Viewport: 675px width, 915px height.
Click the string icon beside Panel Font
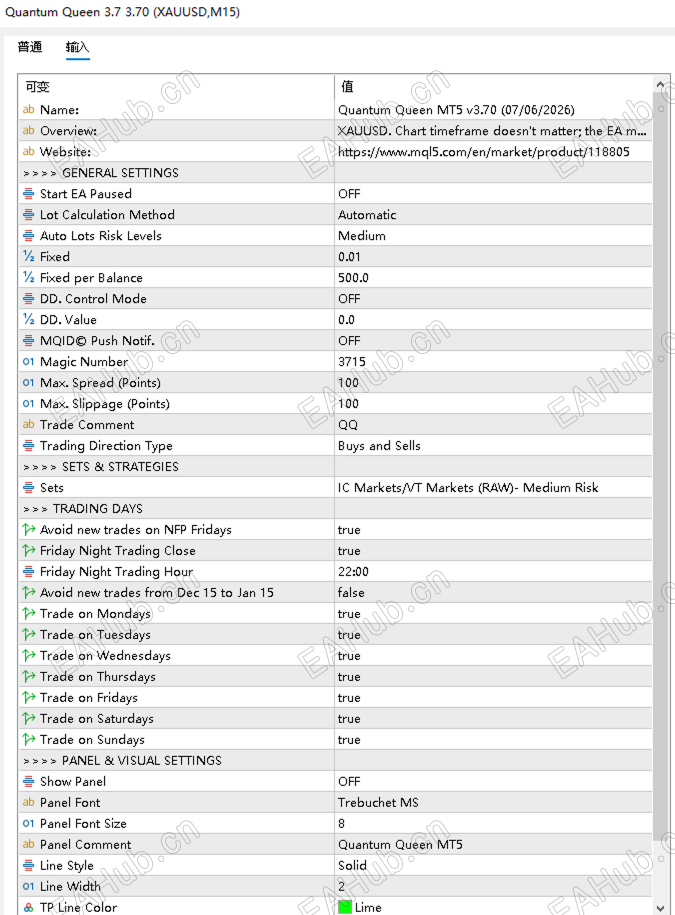tap(28, 802)
